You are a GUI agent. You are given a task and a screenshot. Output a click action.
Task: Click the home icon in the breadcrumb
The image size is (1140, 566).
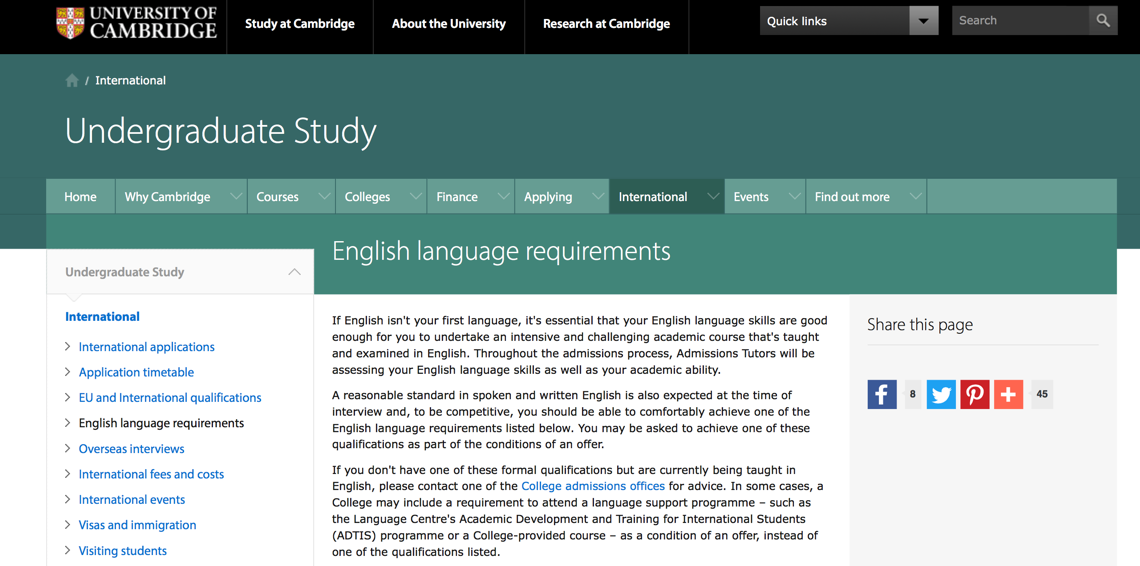(71, 81)
